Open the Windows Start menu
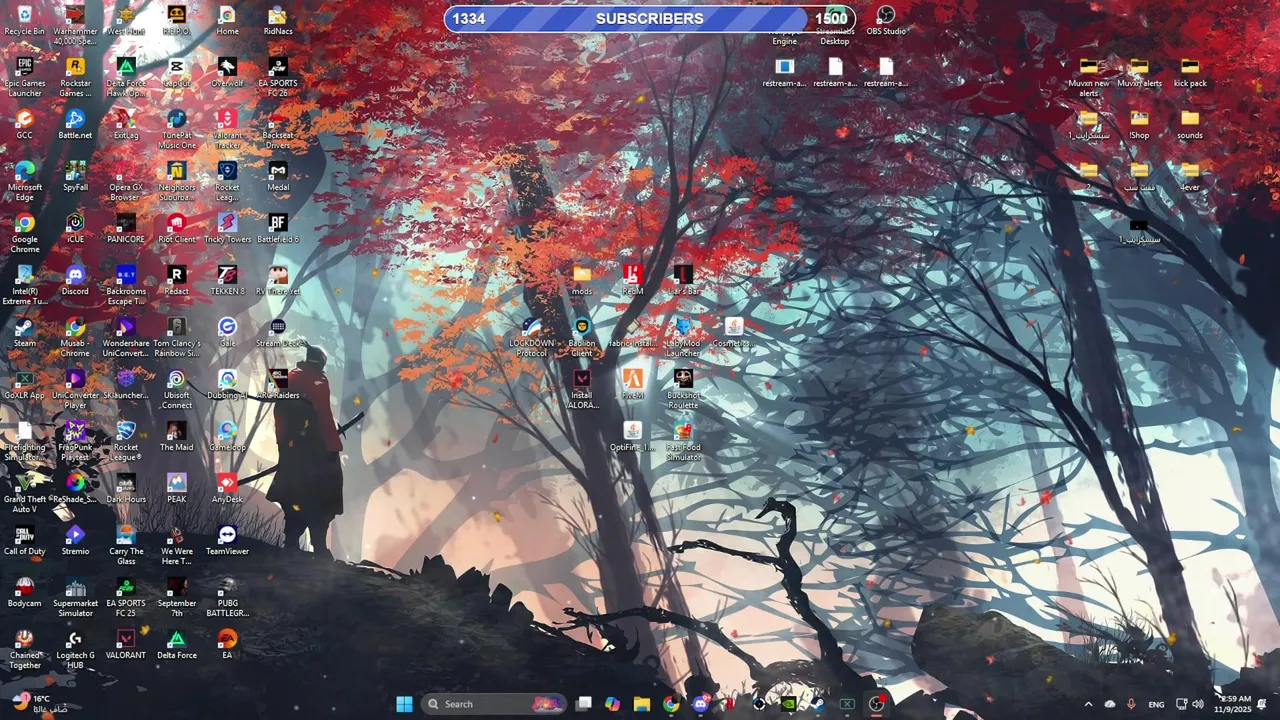The image size is (1280, 720). point(404,704)
